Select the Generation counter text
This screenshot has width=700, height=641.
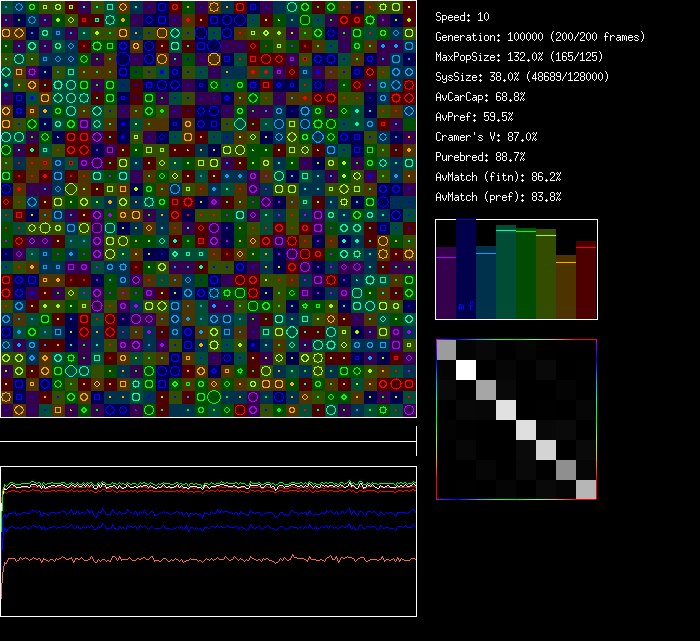[527, 37]
